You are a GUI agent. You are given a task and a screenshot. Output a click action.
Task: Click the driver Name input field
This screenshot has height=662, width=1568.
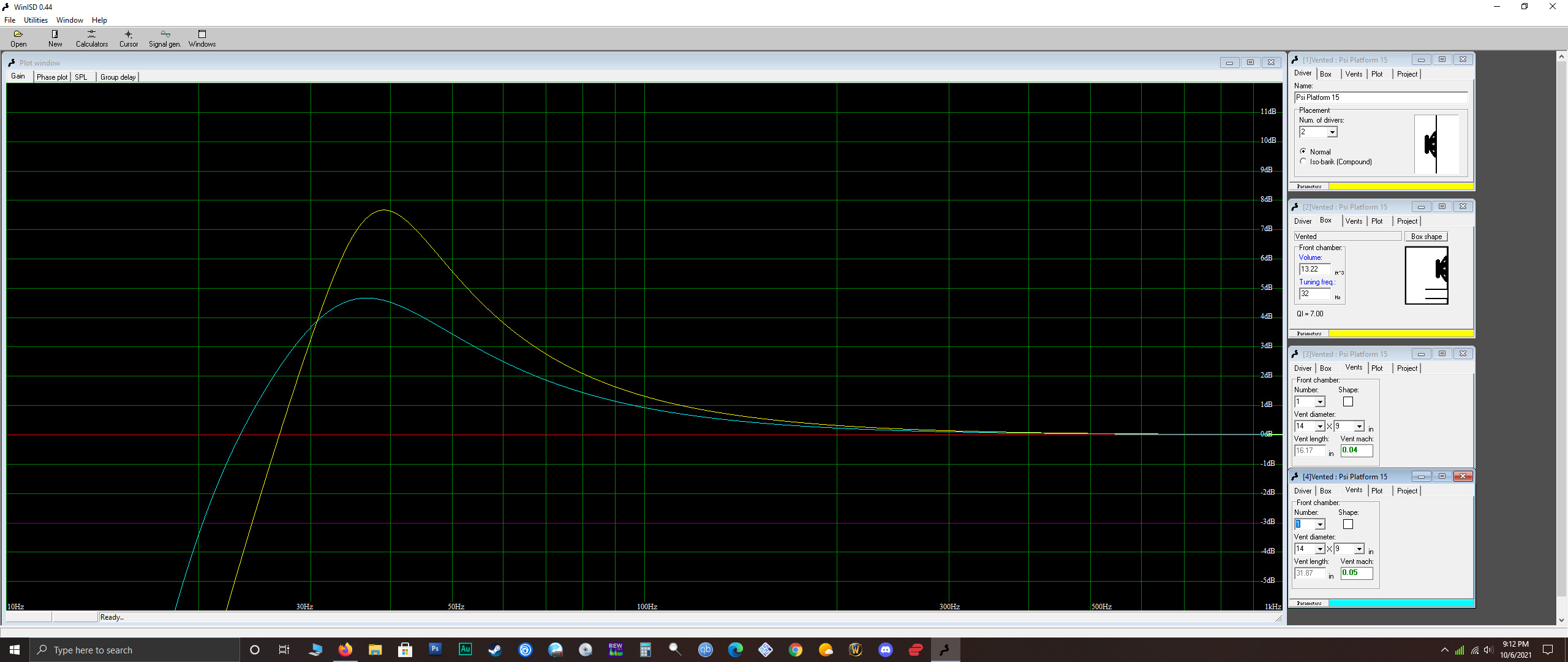pyautogui.click(x=1381, y=97)
